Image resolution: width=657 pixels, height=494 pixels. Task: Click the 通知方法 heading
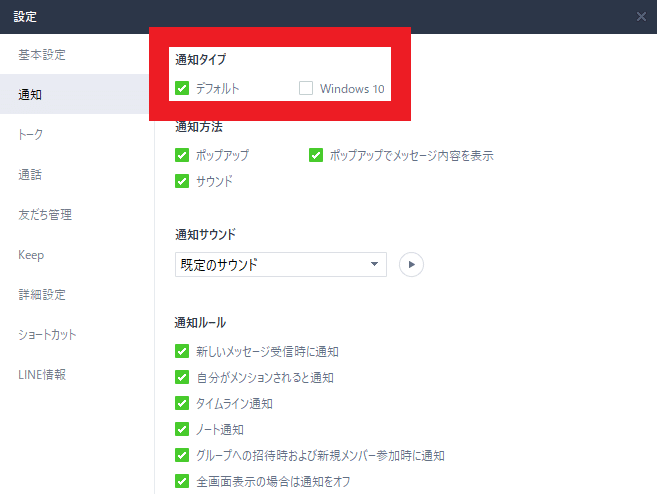pyautogui.click(x=199, y=127)
